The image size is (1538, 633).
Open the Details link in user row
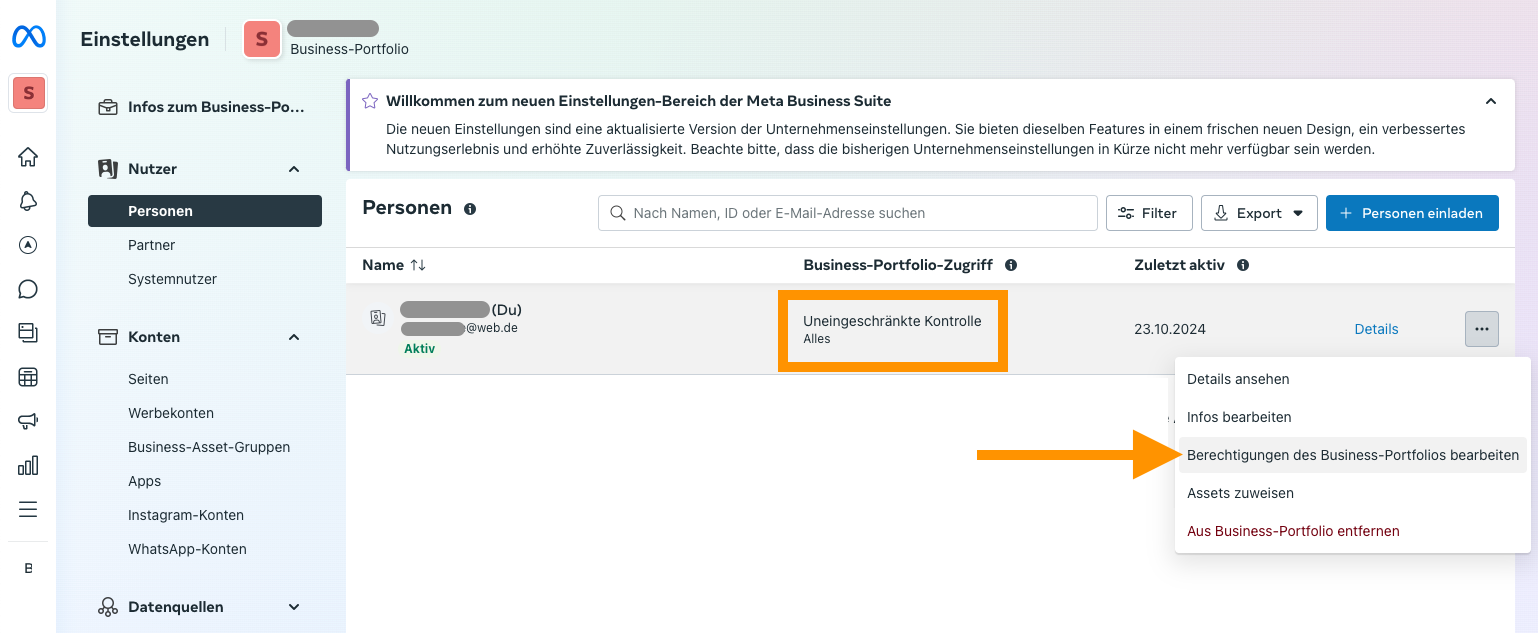tap(1376, 329)
